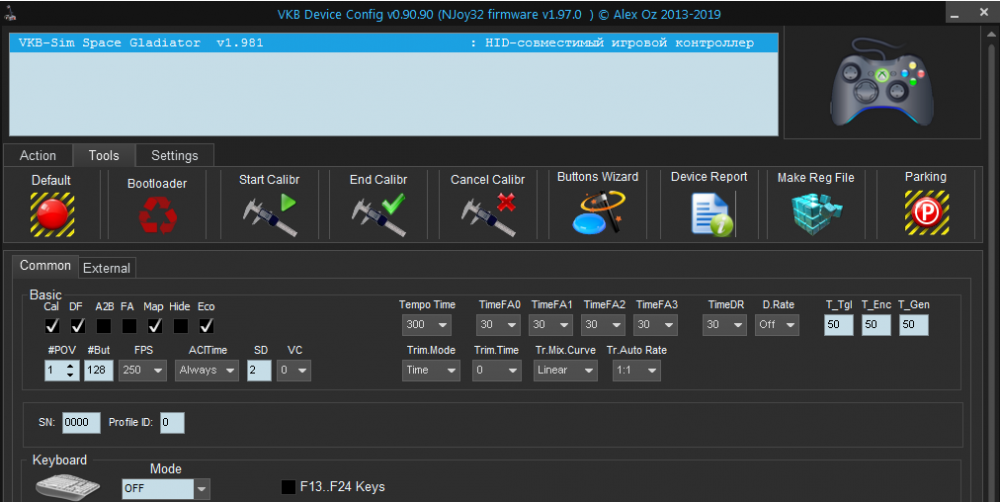The image size is (1000, 502).
Task: Click the T_Tgl input field
Action: (x=839, y=325)
